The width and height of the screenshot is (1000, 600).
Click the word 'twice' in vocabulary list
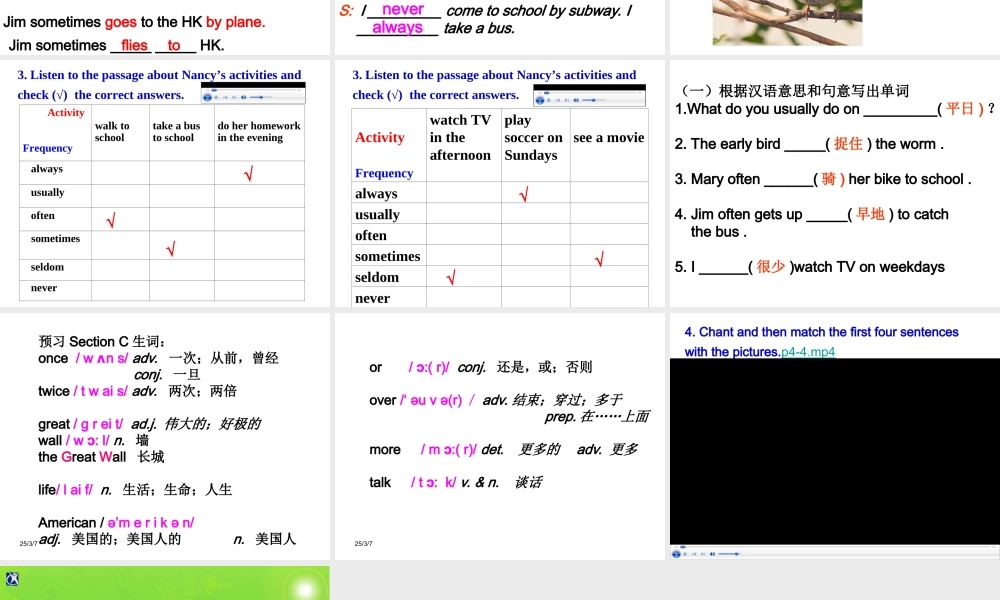[54, 391]
